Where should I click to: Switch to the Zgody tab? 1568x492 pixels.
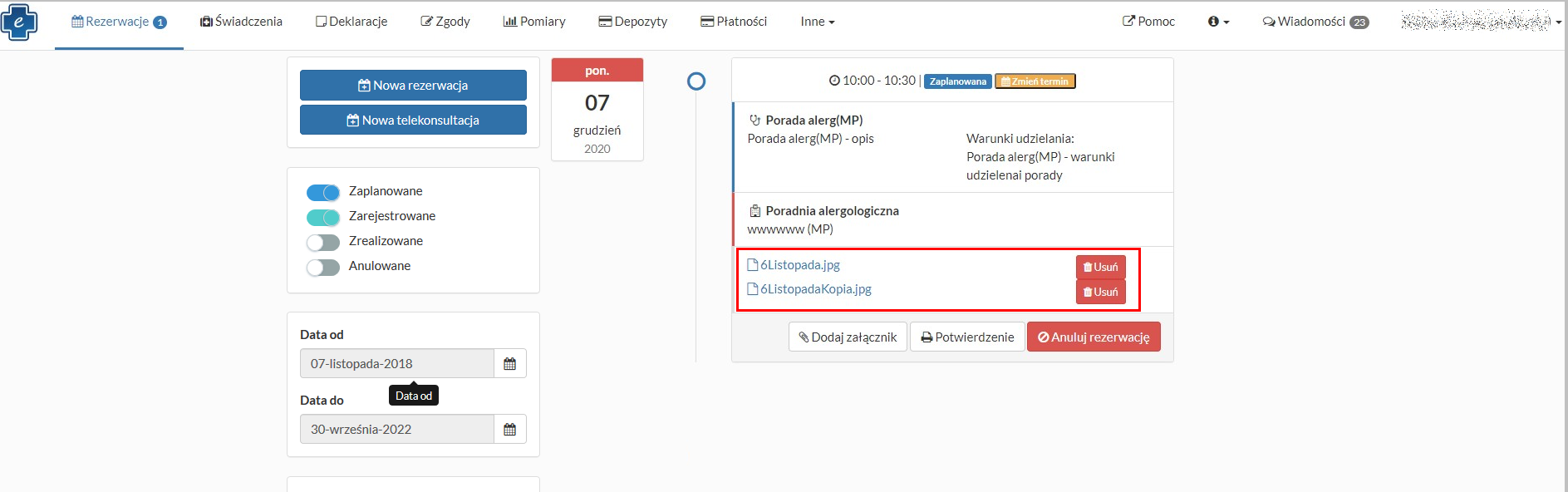pyautogui.click(x=445, y=22)
